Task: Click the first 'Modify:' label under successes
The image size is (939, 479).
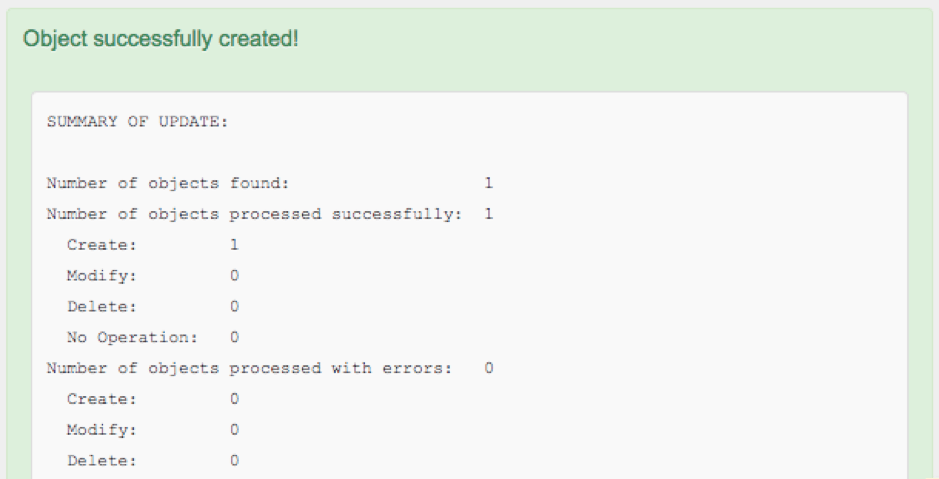Action: click(x=102, y=276)
